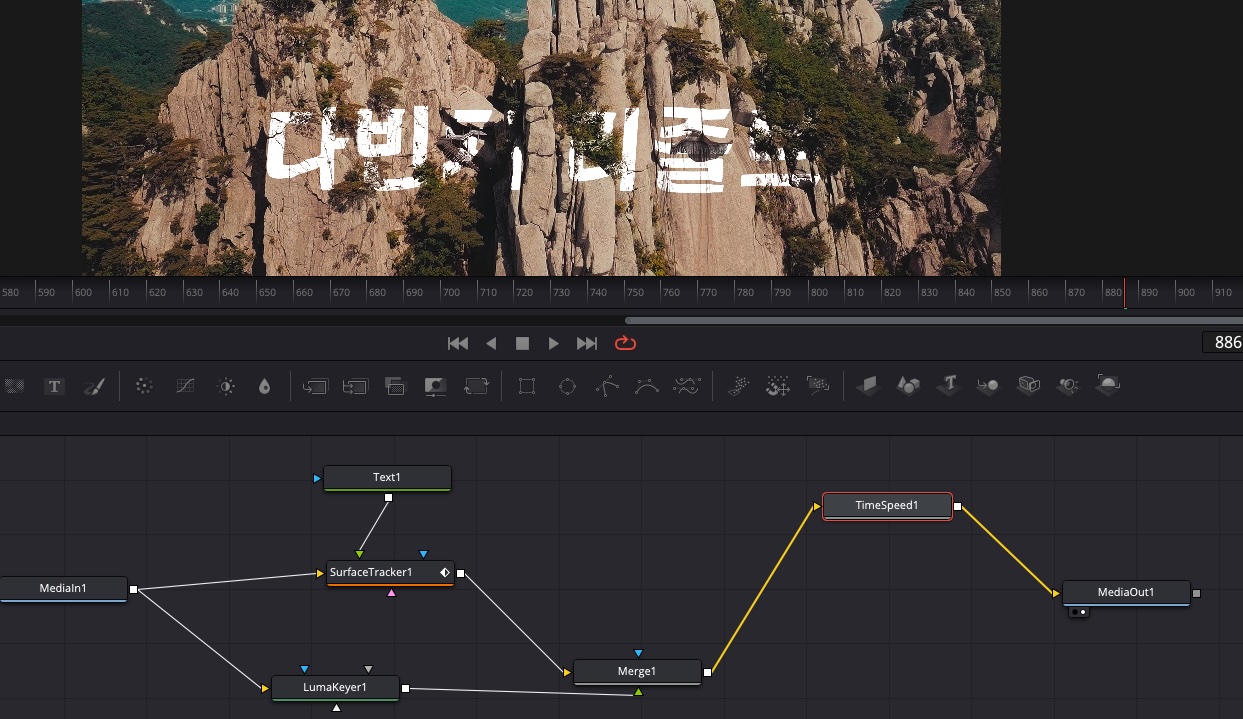The height and width of the screenshot is (719, 1243).
Task: Toggle loop playback mode
Action: coord(625,343)
